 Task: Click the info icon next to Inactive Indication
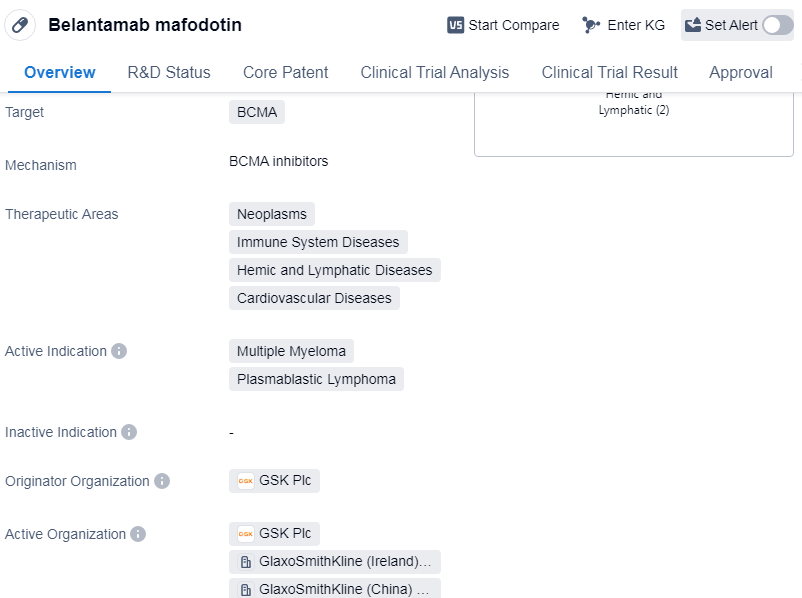[x=129, y=432]
